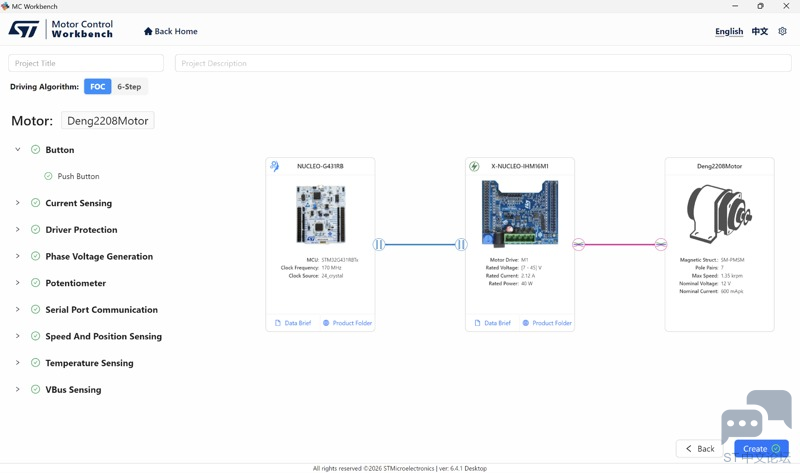Expand the VBus Sensing section
This screenshot has height=473, width=800.
point(18,389)
